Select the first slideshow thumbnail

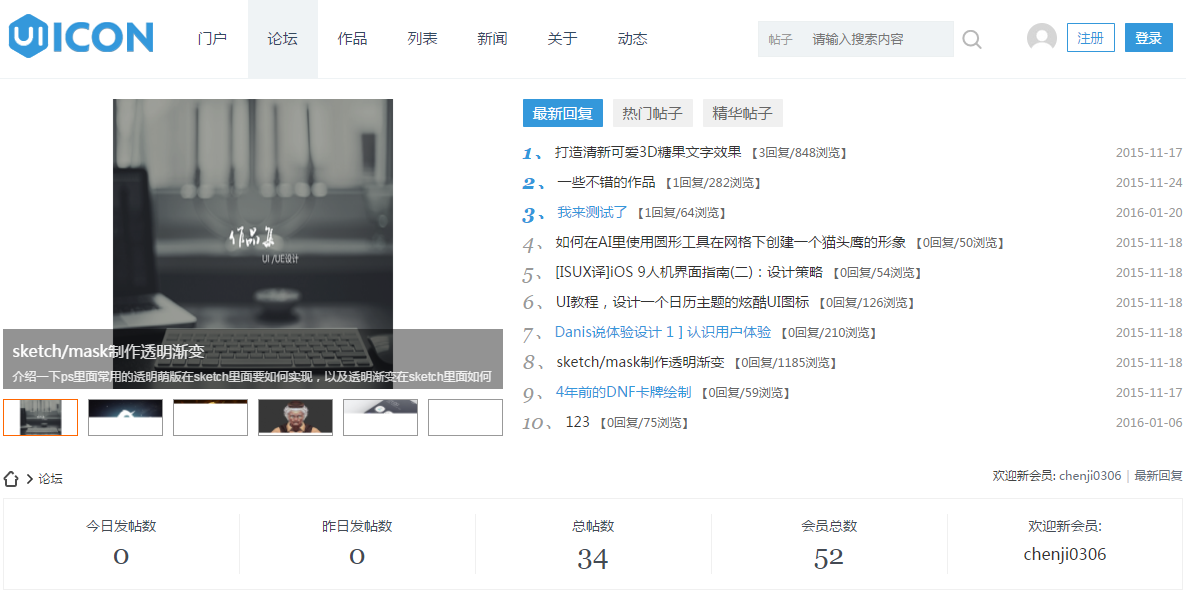40,417
